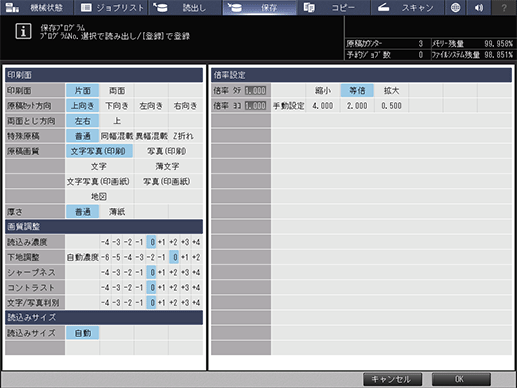
Task: Select 同幅混載 special original
Action: (117, 136)
